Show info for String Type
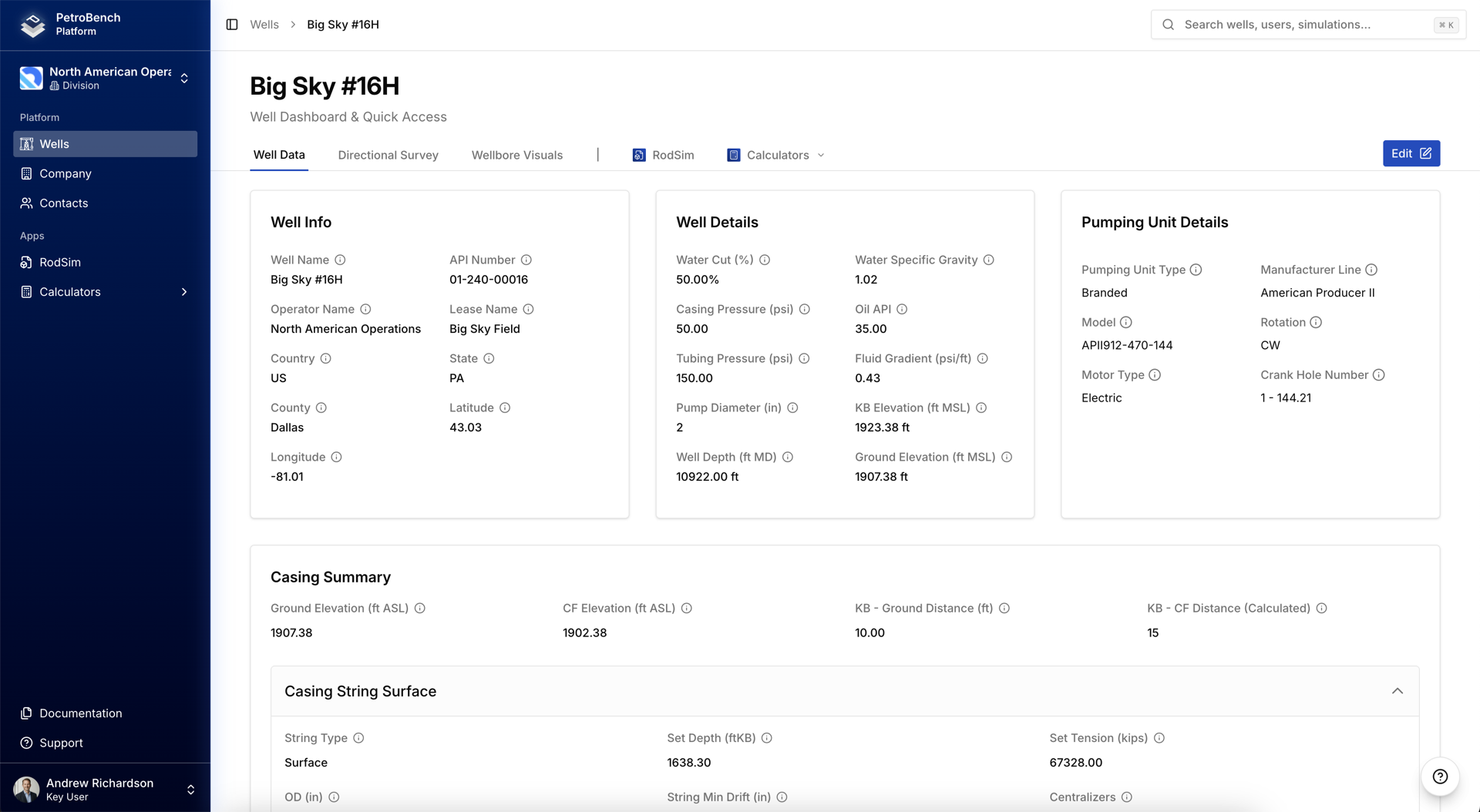The image size is (1480, 812). click(358, 738)
